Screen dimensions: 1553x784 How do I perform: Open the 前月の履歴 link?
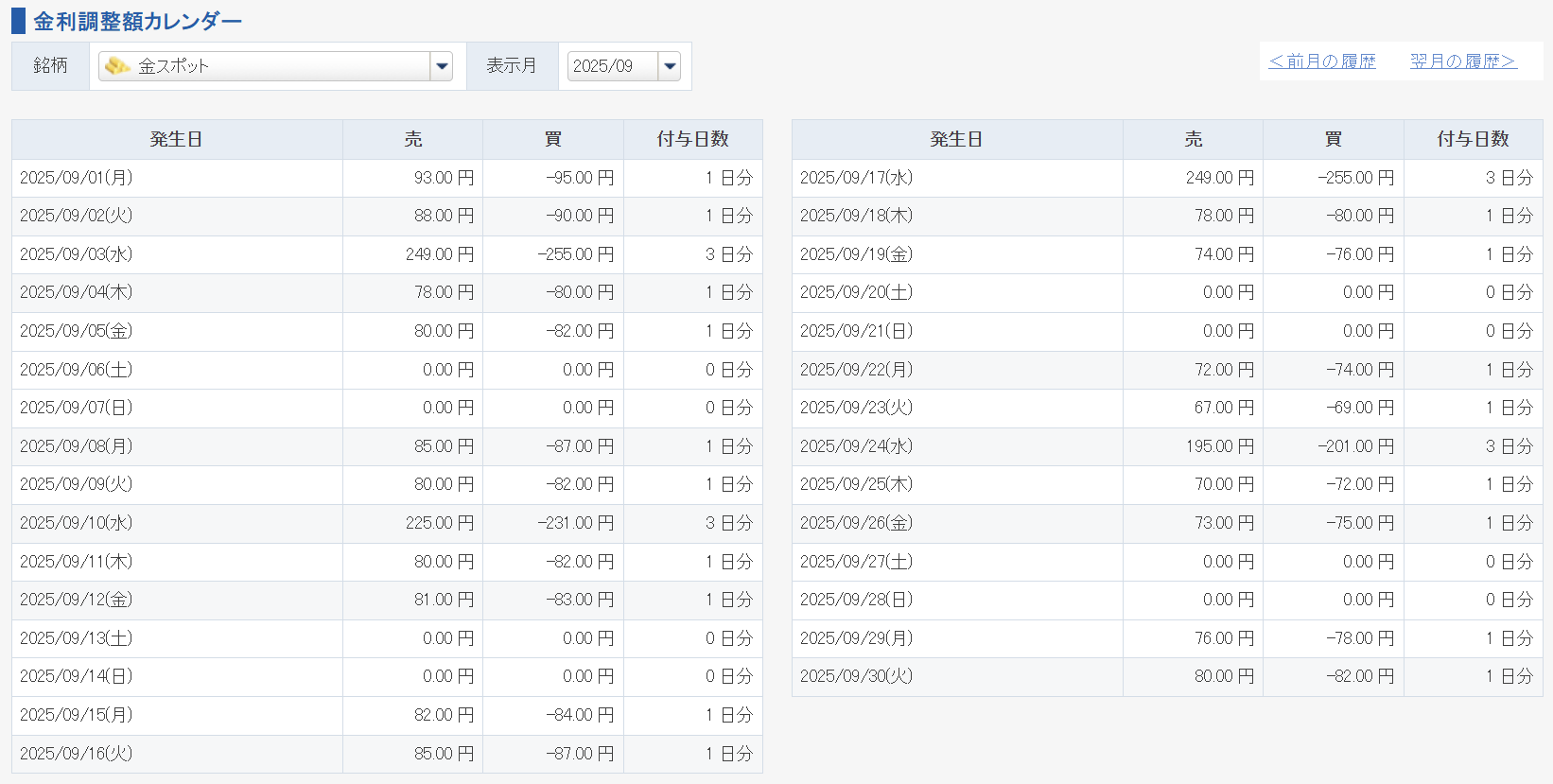coord(1321,61)
